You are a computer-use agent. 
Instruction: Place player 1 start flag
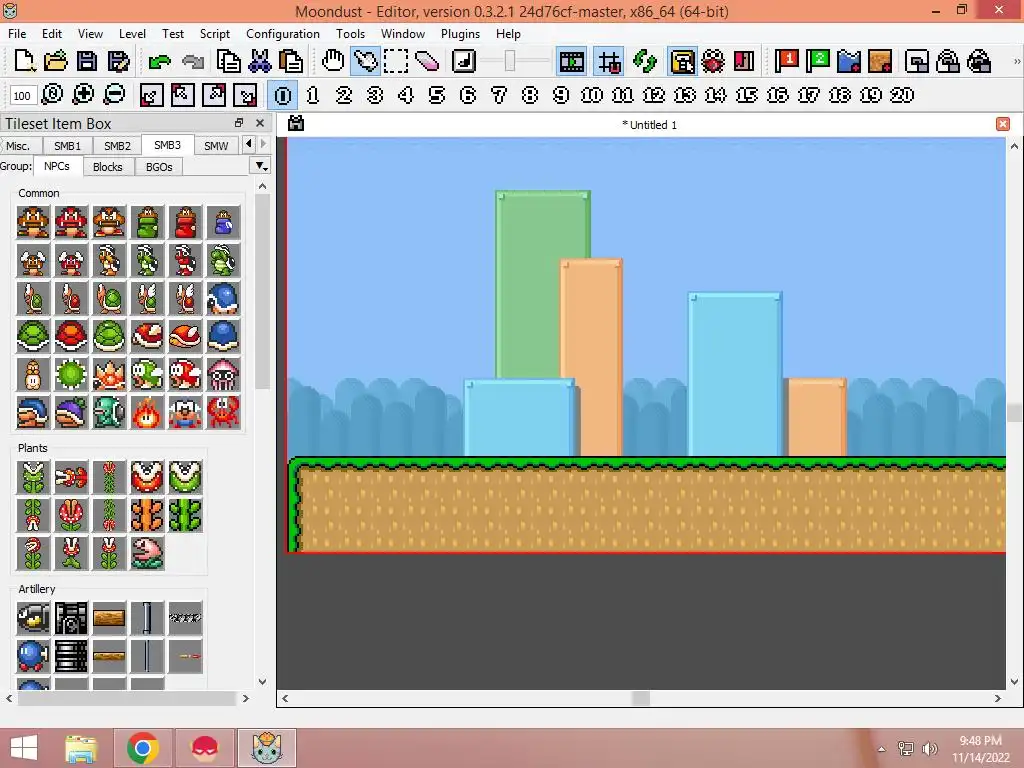pyautogui.click(x=787, y=61)
